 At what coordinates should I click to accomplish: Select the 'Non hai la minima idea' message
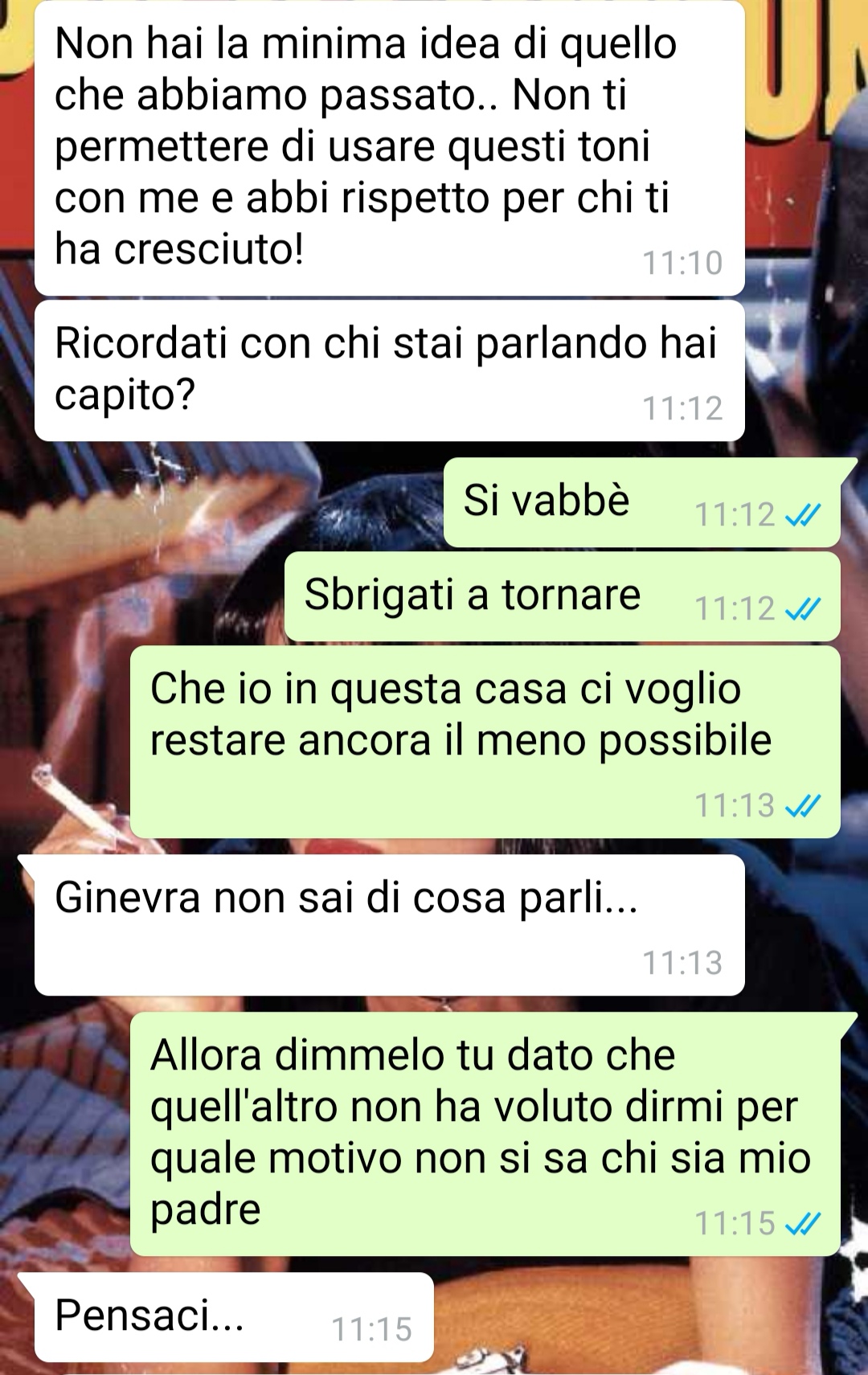click(x=389, y=149)
